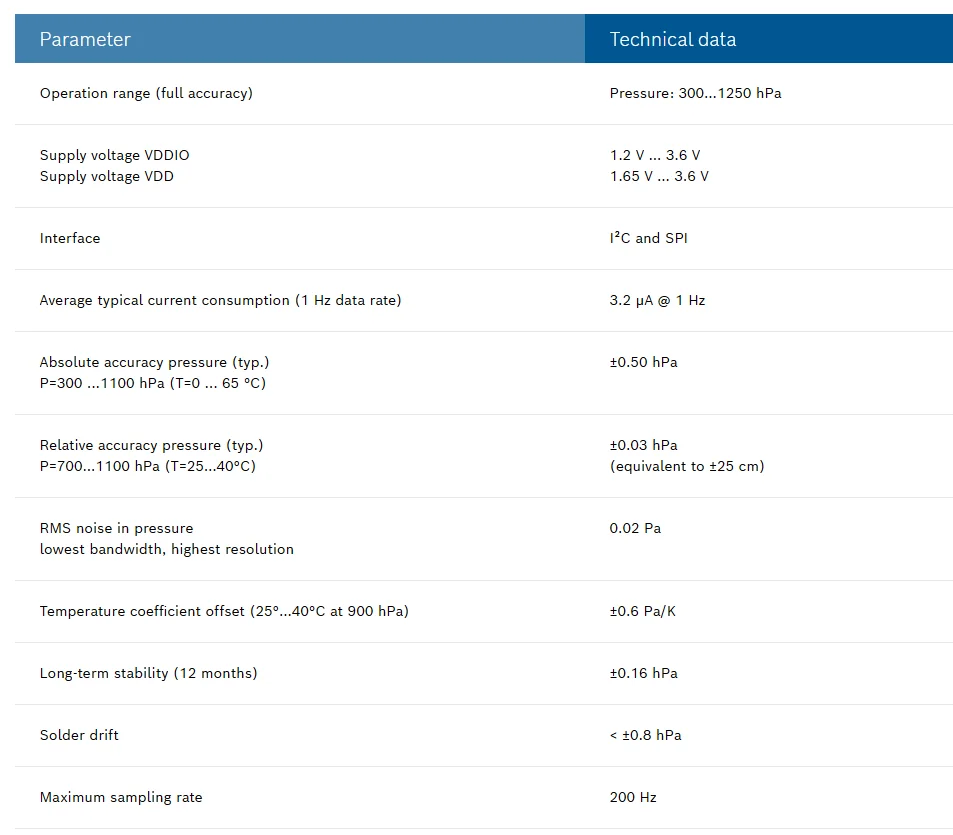Image resolution: width=953 pixels, height=835 pixels.
Task: Click the I²C and SPI value
Action: [x=648, y=238]
